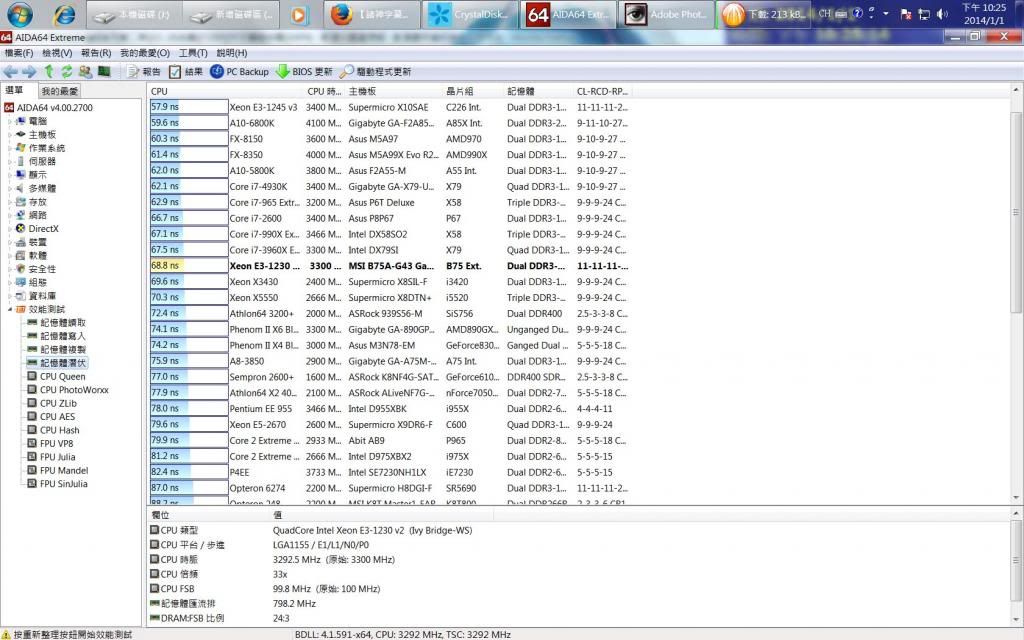Open the 報告(R) menu

(96, 53)
